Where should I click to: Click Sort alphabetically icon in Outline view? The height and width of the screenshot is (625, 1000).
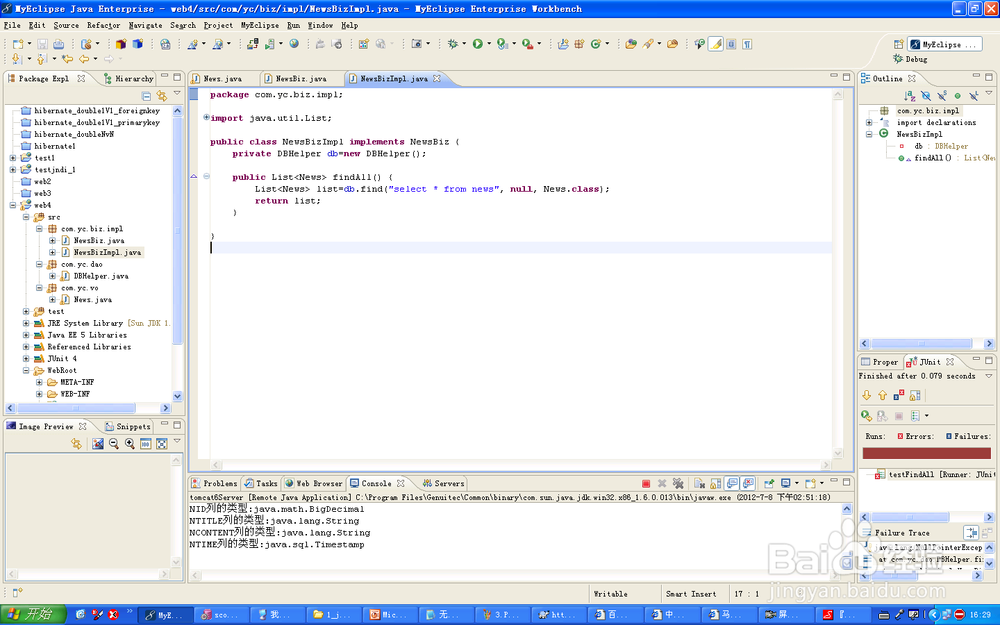910,96
